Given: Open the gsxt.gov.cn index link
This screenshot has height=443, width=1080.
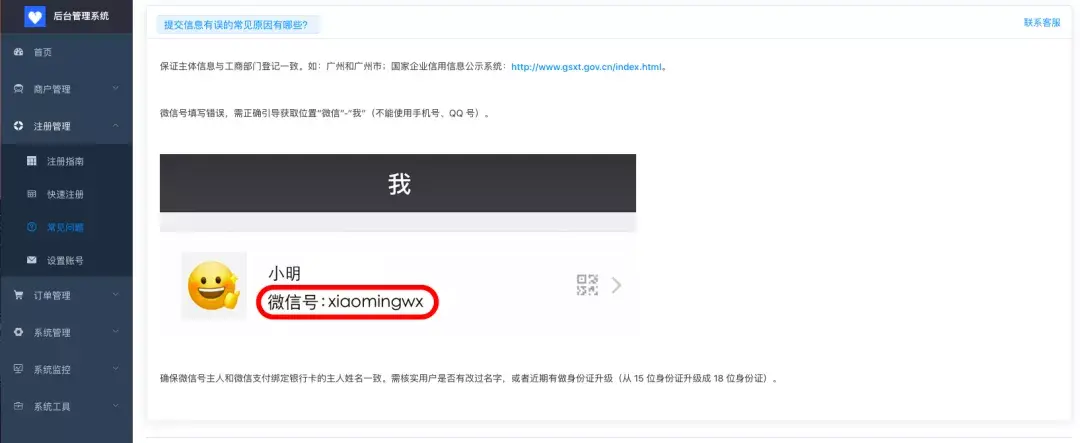Looking at the screenshot, I should [587, 68].
